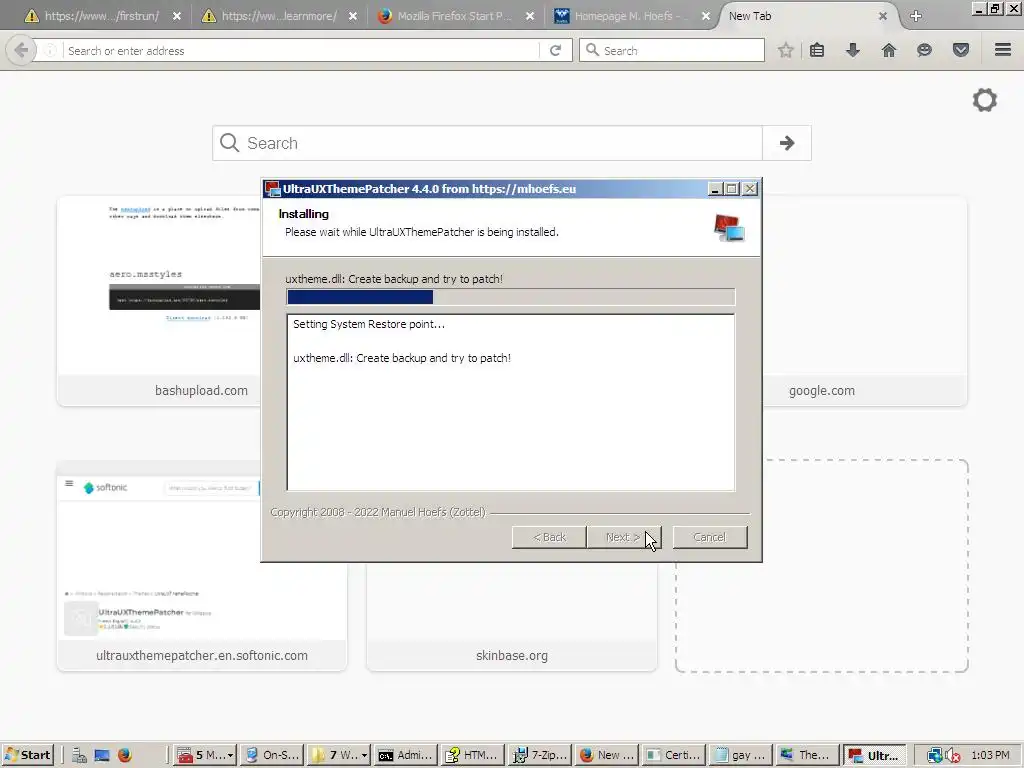Open new tab page settings gear
The image size is (1024, 768).
pyautogui.click(x=985, y=100)
